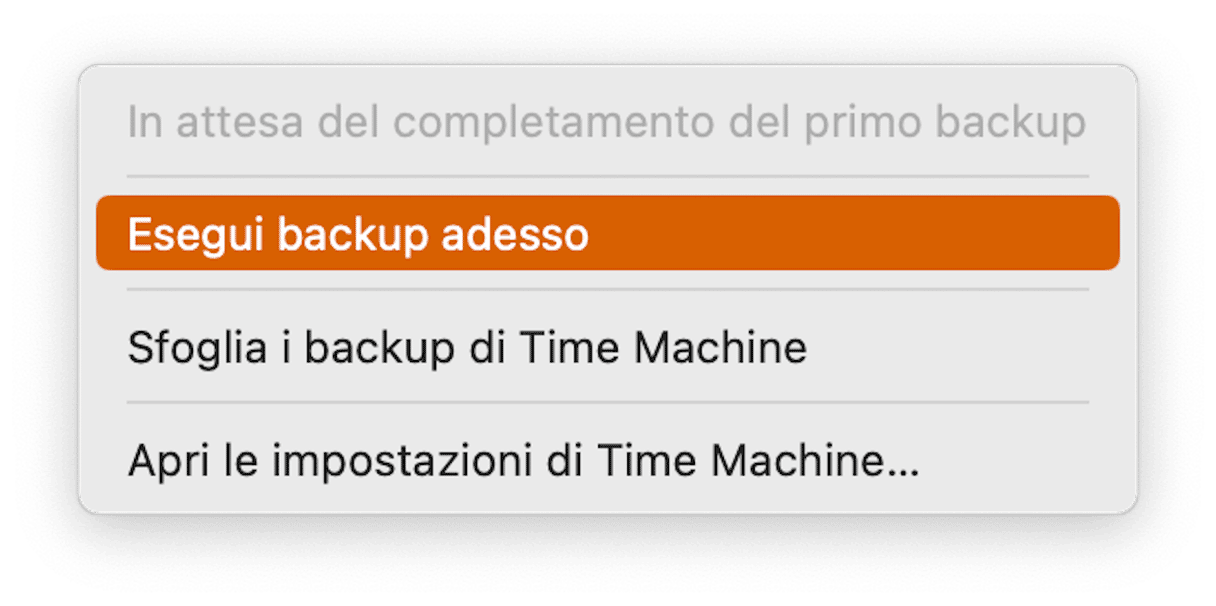This screenshot has width=1216, height=606.
Task: Click the separator under the status line
Action: click(607, 177)
